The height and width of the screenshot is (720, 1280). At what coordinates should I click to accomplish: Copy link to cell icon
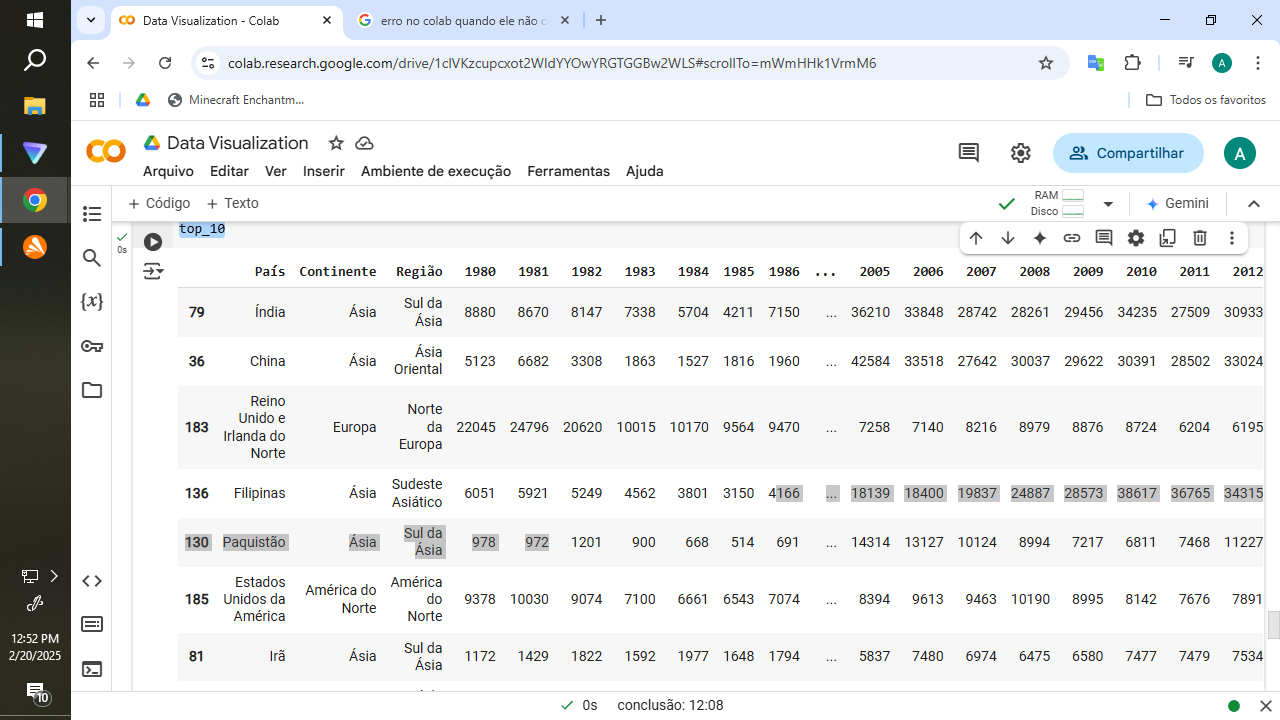point(1072,238)
